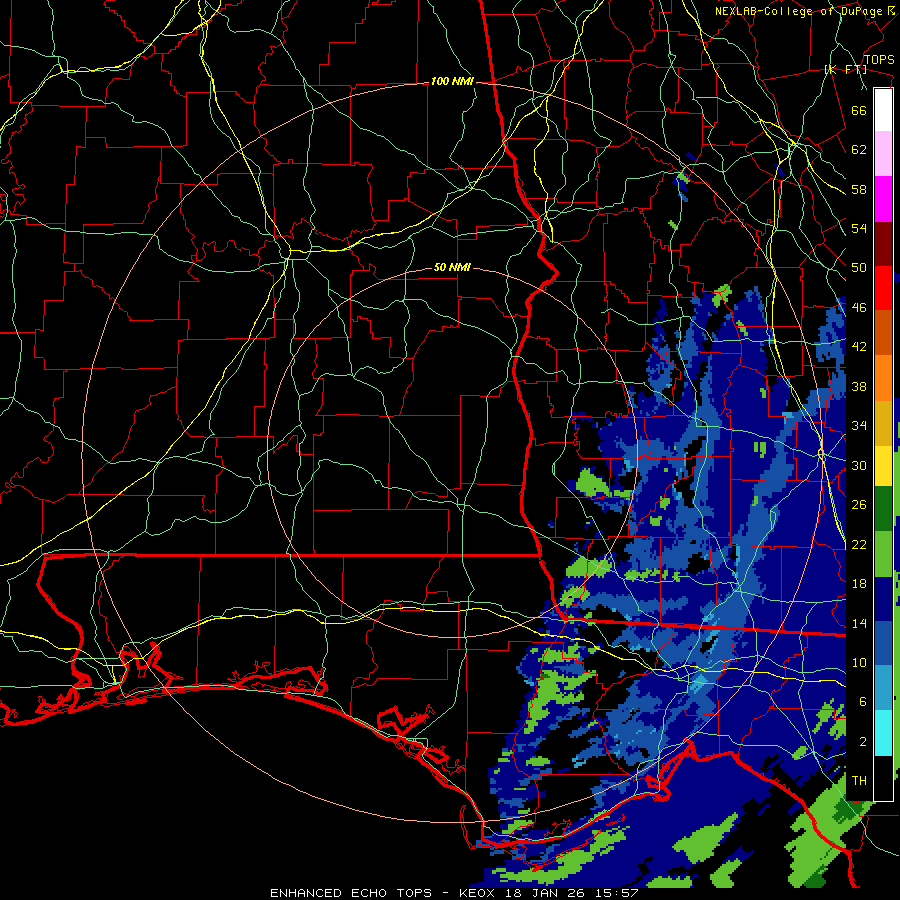This screenshot has height=900, width=900.
Task: Select the navy blue legend swatch
Action: click(883, 599)
